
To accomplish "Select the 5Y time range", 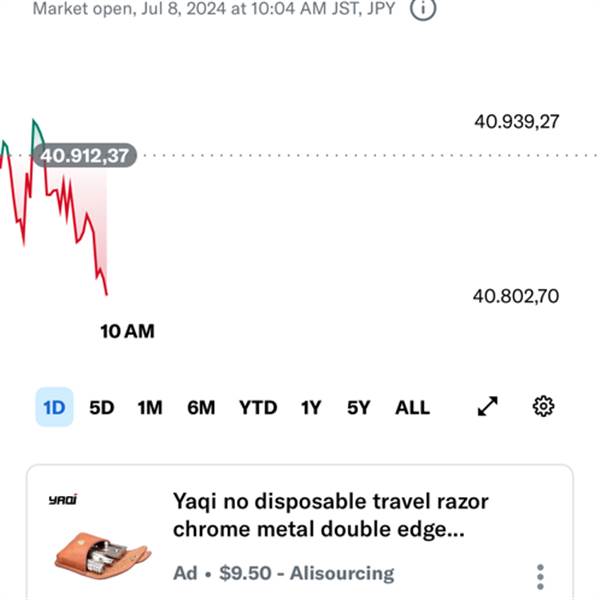I will [359, 408].
